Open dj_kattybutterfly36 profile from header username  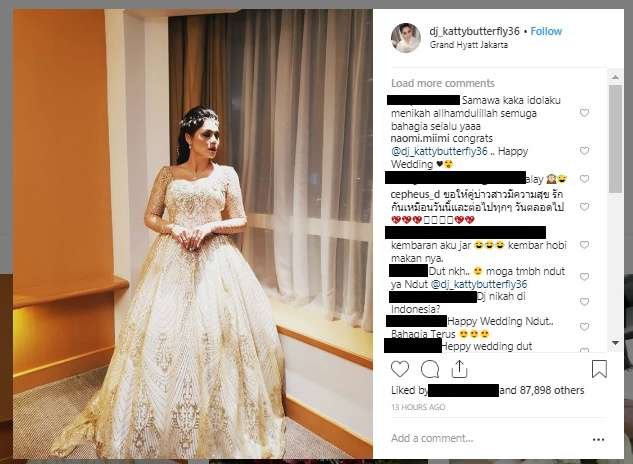(474, 31)
